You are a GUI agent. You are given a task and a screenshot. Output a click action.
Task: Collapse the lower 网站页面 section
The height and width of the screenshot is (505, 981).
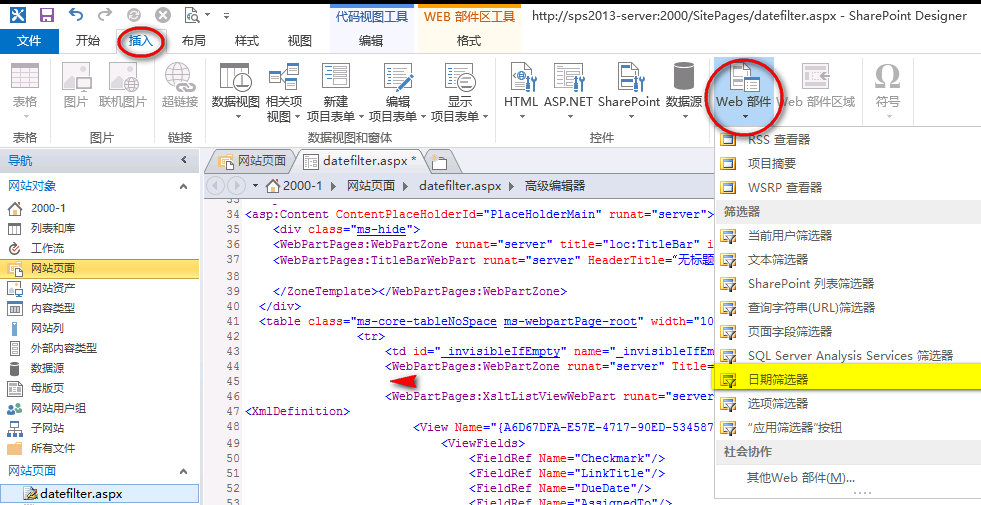tap(183, 471)
